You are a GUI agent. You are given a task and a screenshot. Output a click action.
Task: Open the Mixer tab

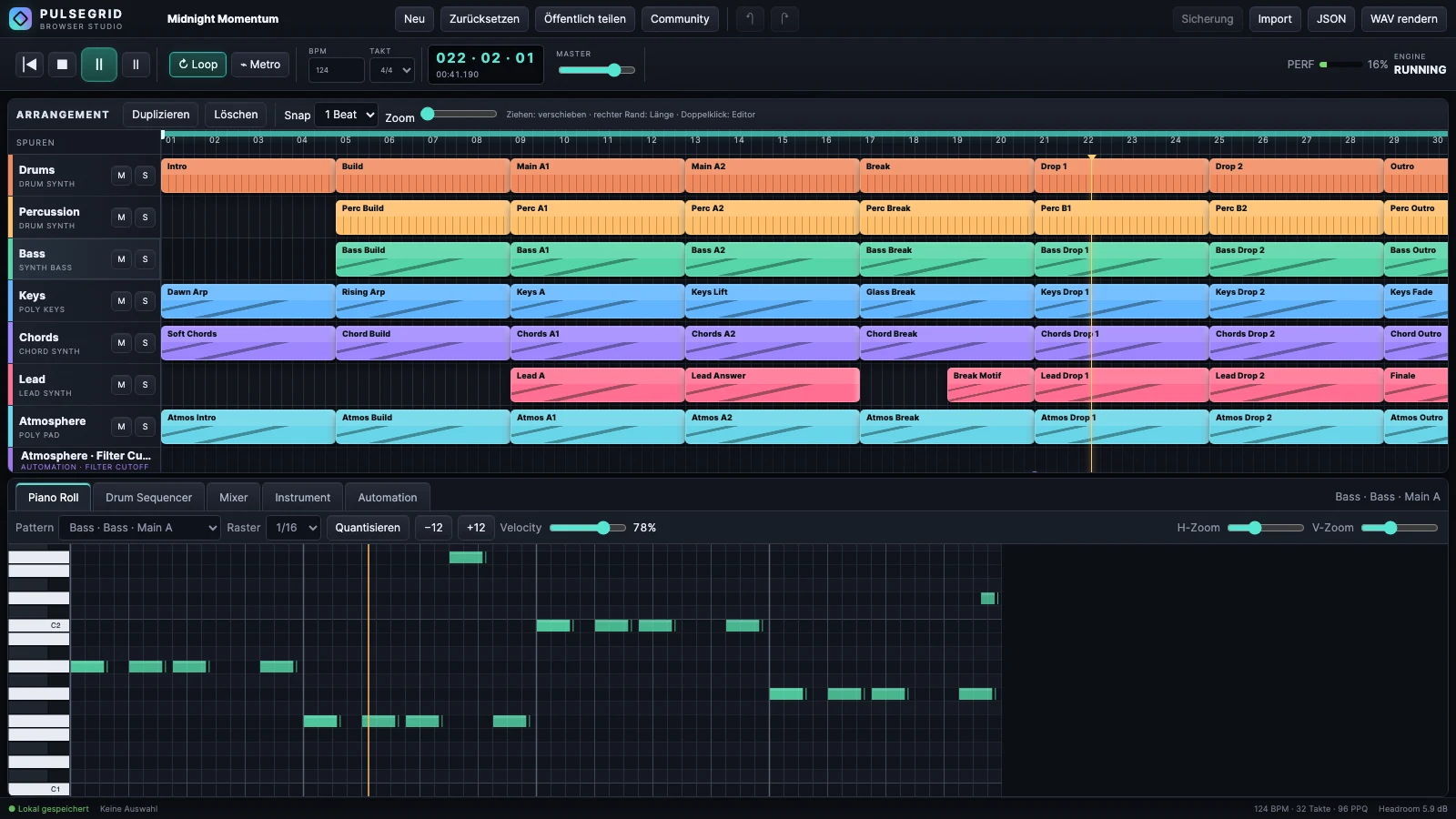pos(233,498)
